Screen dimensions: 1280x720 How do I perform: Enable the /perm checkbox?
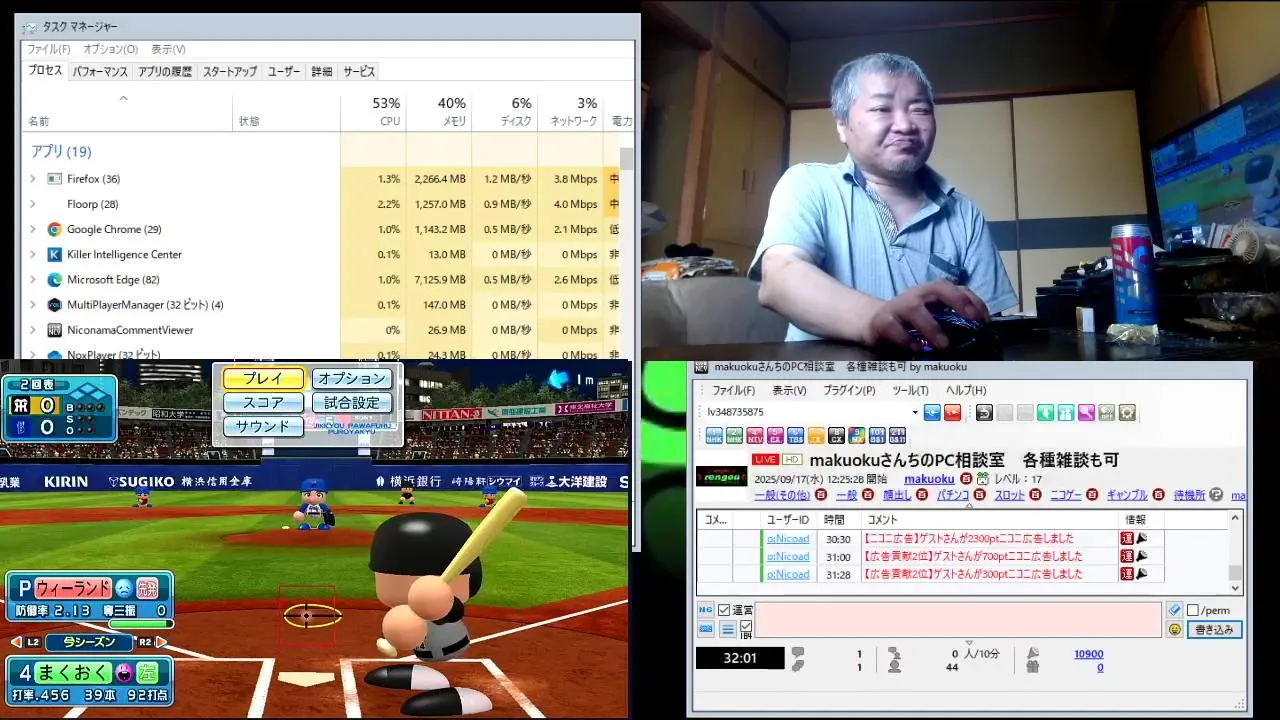1193,610
